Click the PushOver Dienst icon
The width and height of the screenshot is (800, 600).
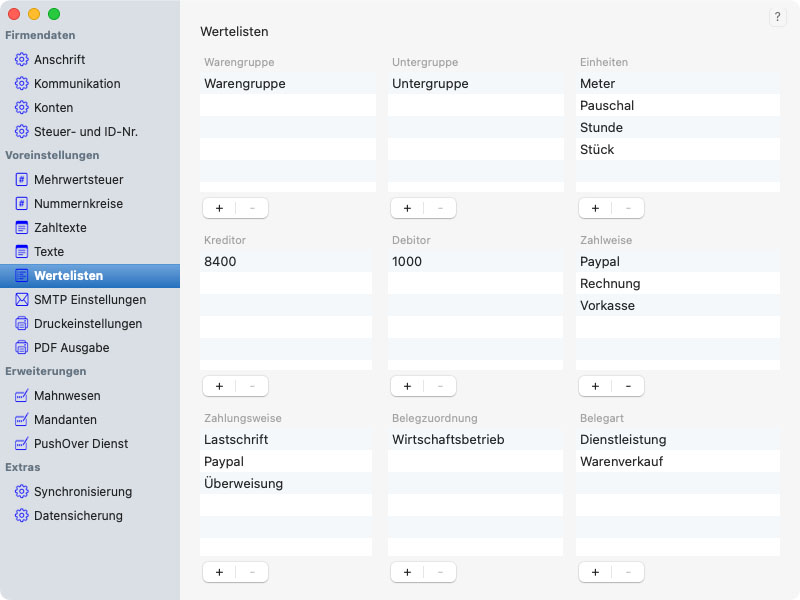(22, 444)
